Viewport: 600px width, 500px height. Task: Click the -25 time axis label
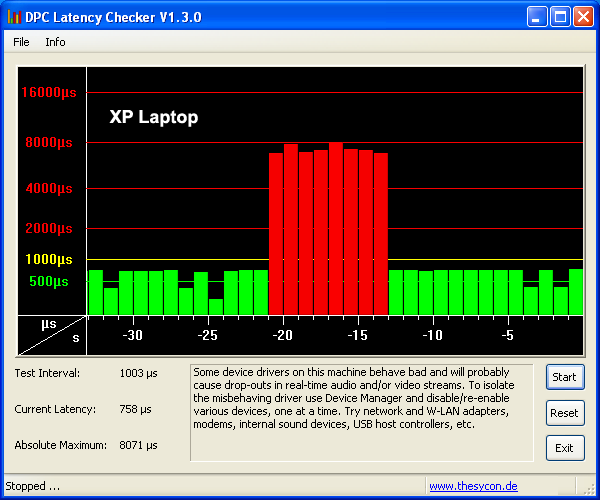[x=207, y=335]
